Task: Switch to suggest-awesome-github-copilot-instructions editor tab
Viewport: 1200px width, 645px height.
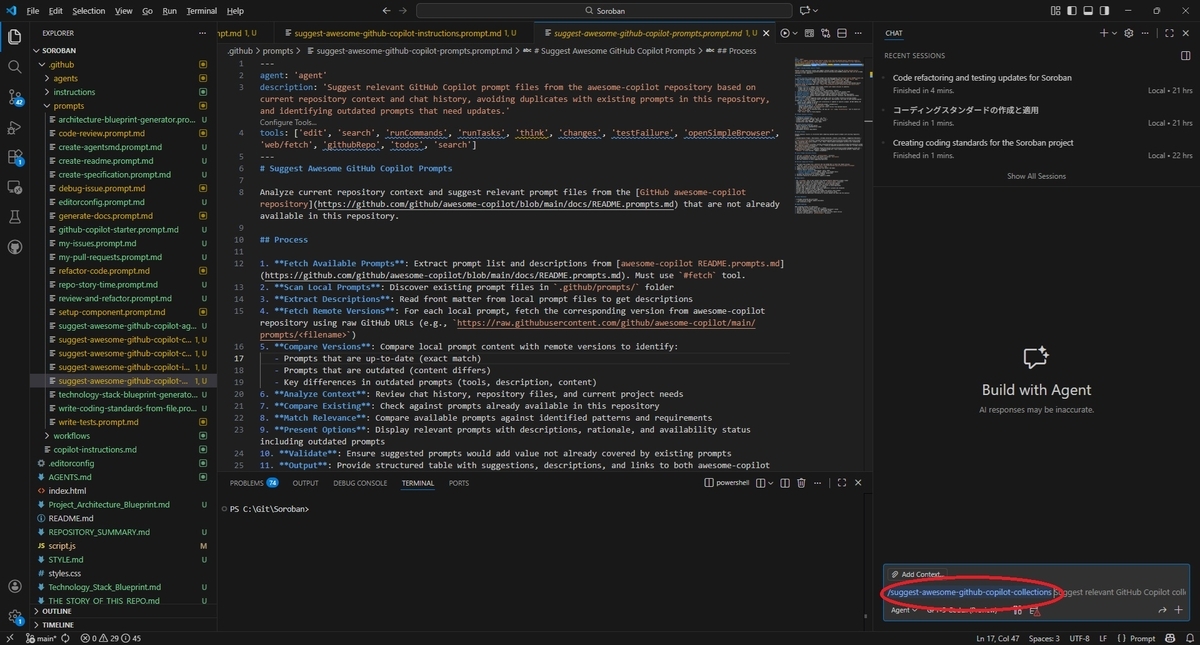Action: [404, 33]
